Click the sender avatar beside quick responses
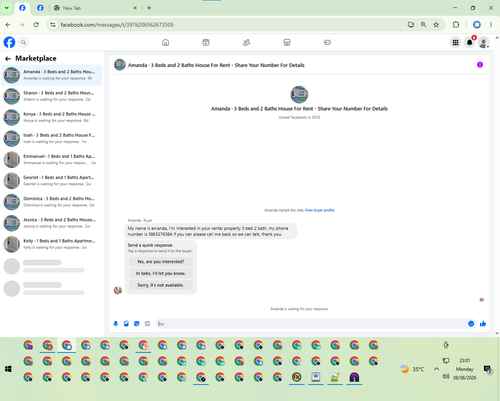This screenshot has width=500, height=401. click(118, 290)
